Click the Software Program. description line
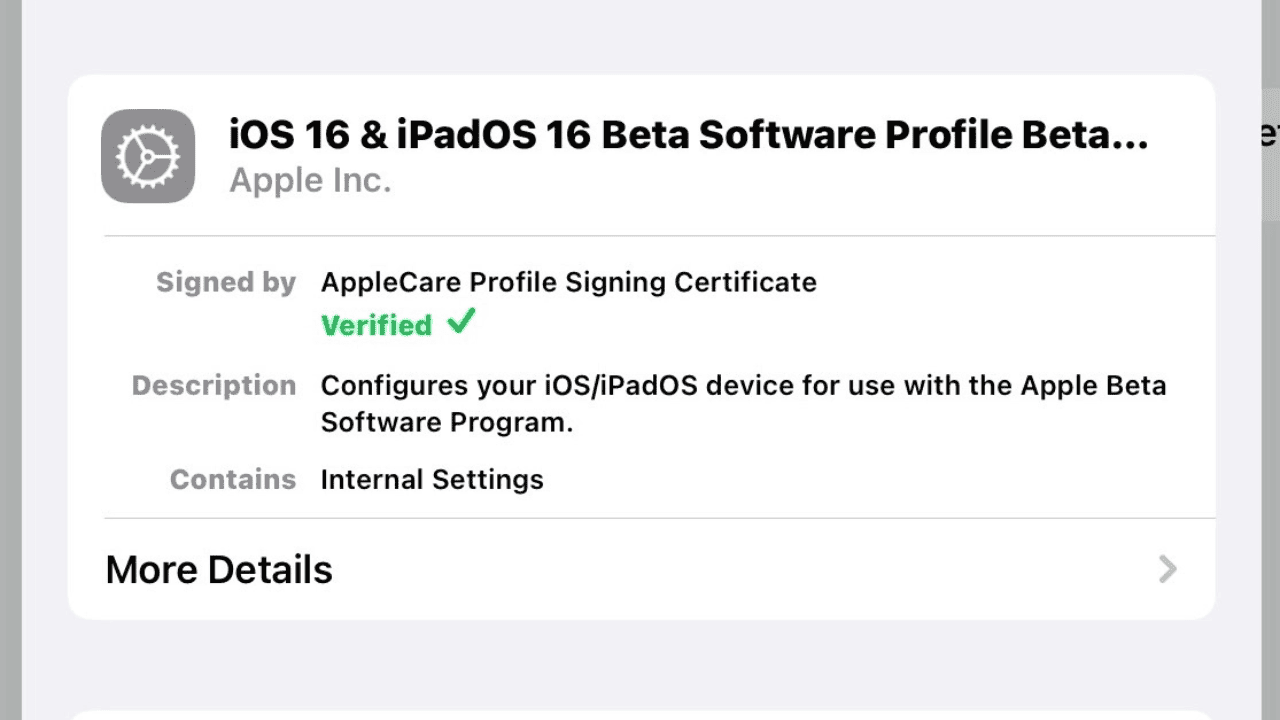 click(447, 423)
